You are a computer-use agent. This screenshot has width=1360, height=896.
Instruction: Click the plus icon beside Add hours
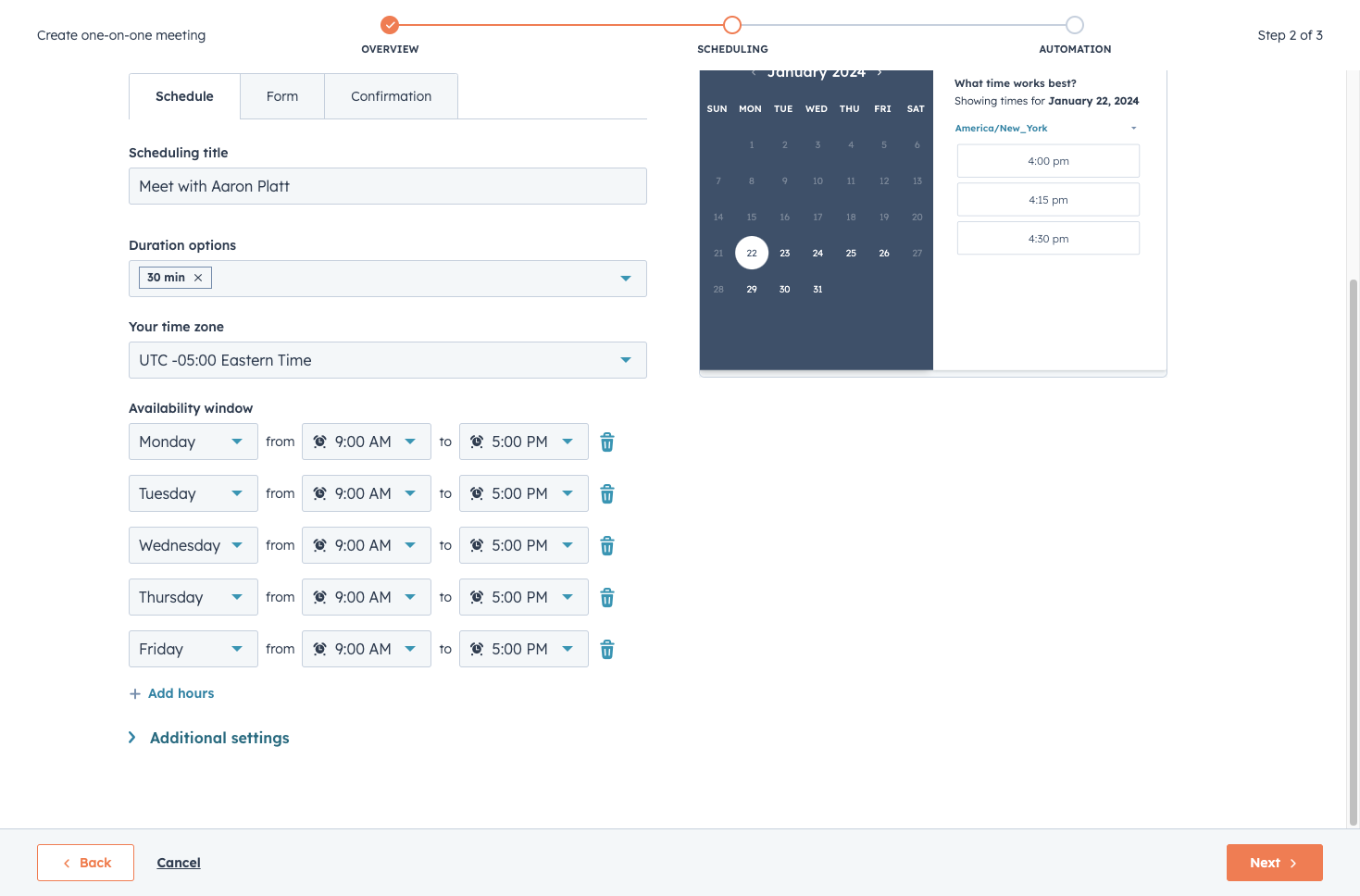135,693
